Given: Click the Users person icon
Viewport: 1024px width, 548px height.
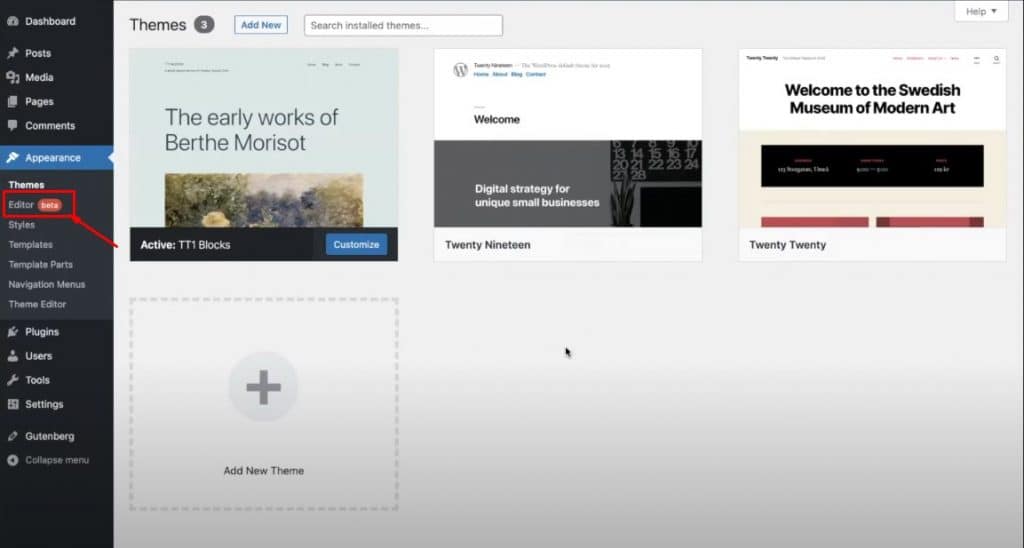Looking at the screenshot, I should coord(12,356).
